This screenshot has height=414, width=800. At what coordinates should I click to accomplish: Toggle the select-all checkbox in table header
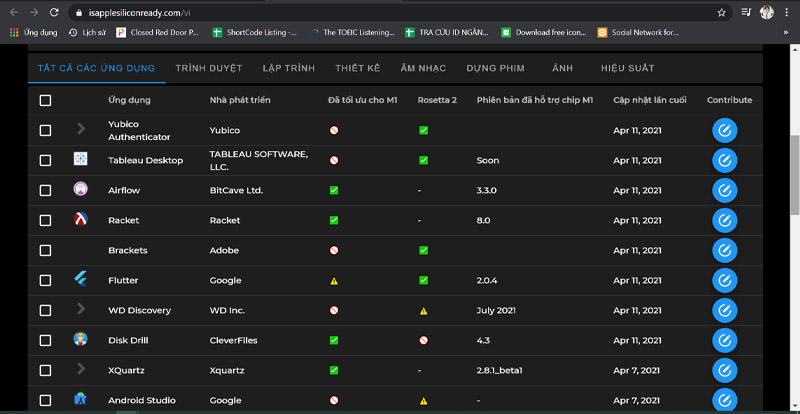tap(45, 100)
